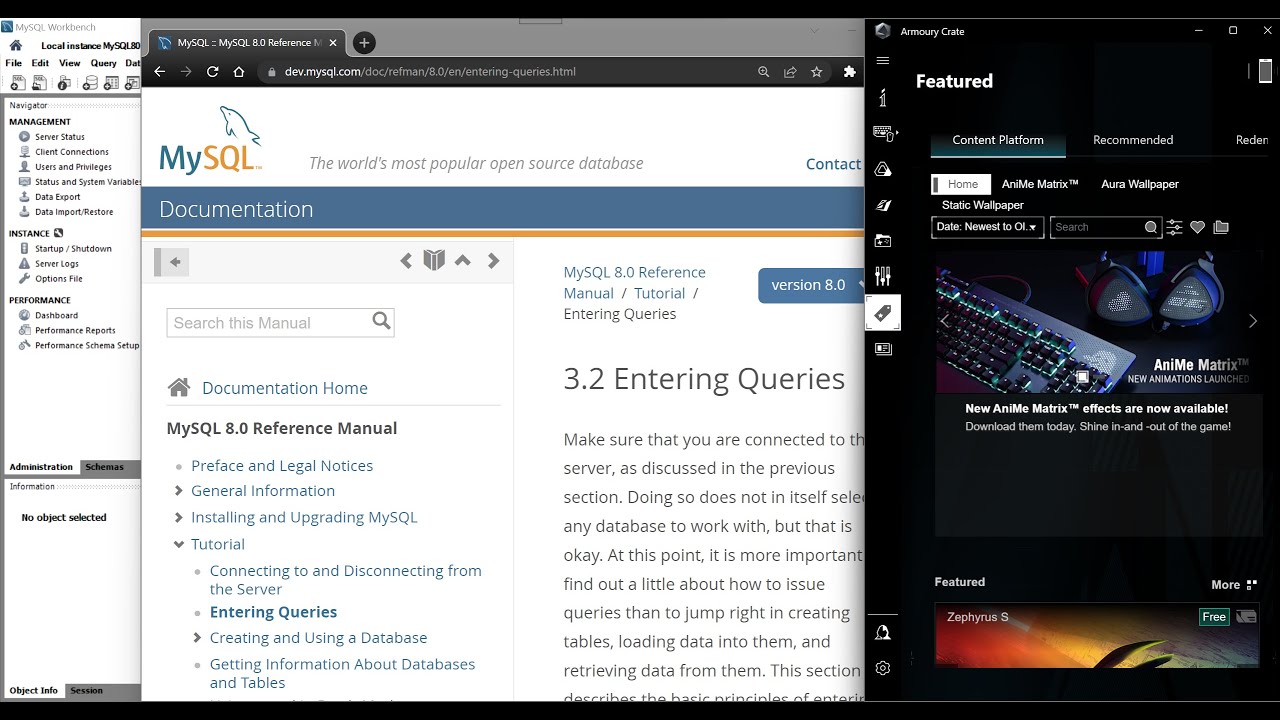Open the Game Library folder icon in Armoury Crate
Viewport: 1280px width, 720px height.
pos(883,241)
